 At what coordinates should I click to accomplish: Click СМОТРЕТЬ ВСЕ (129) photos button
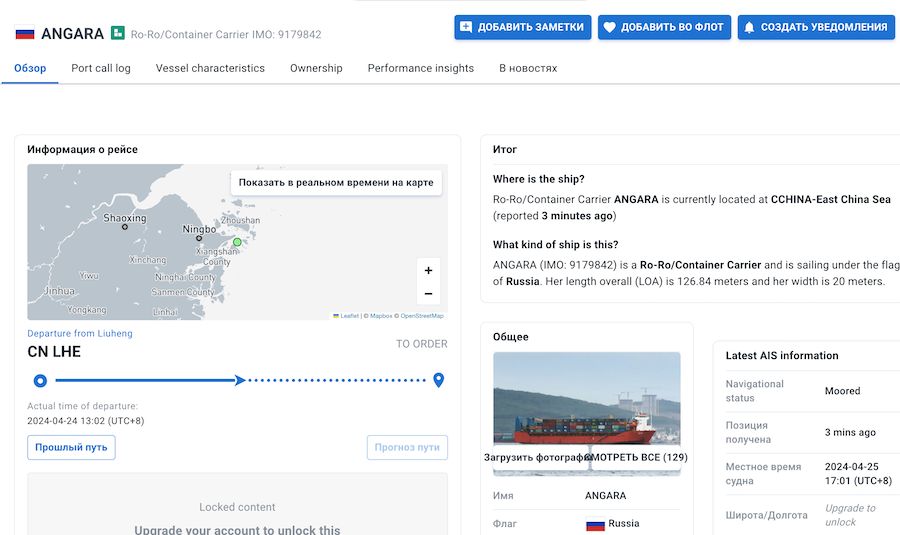coord(635,458)
